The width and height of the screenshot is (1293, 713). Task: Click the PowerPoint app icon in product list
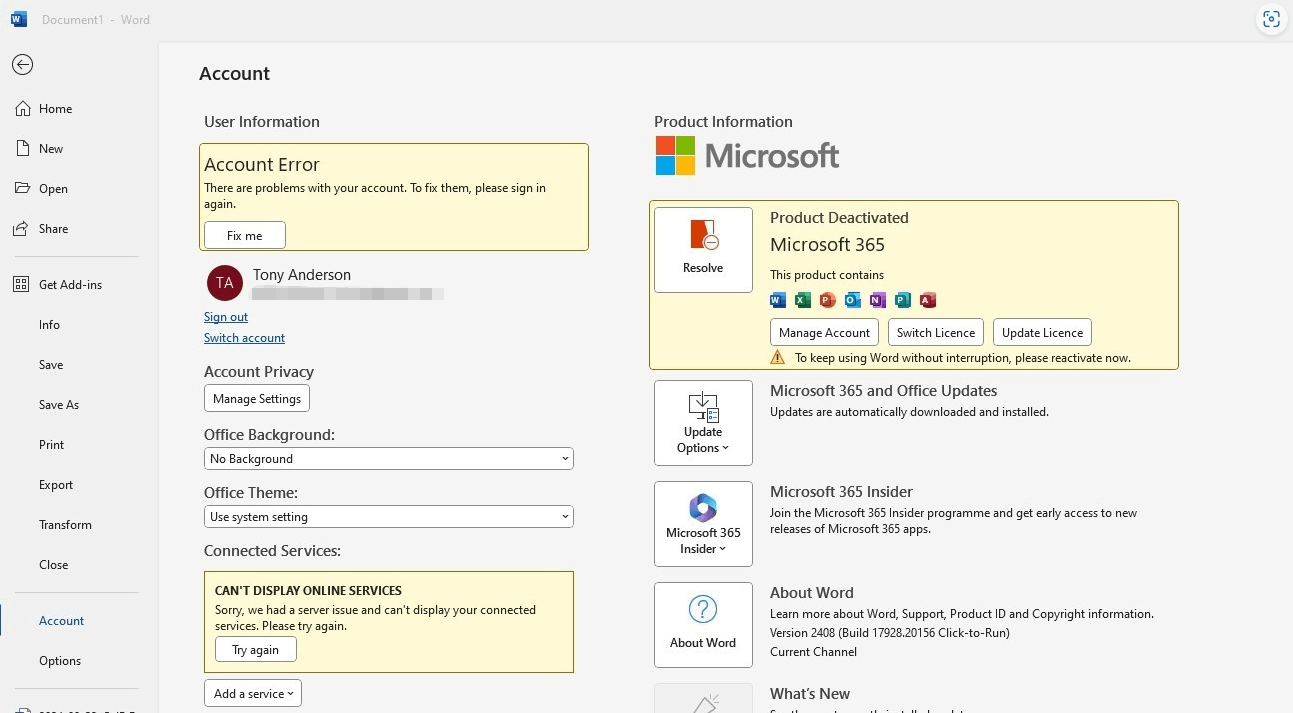pos(827,300)
